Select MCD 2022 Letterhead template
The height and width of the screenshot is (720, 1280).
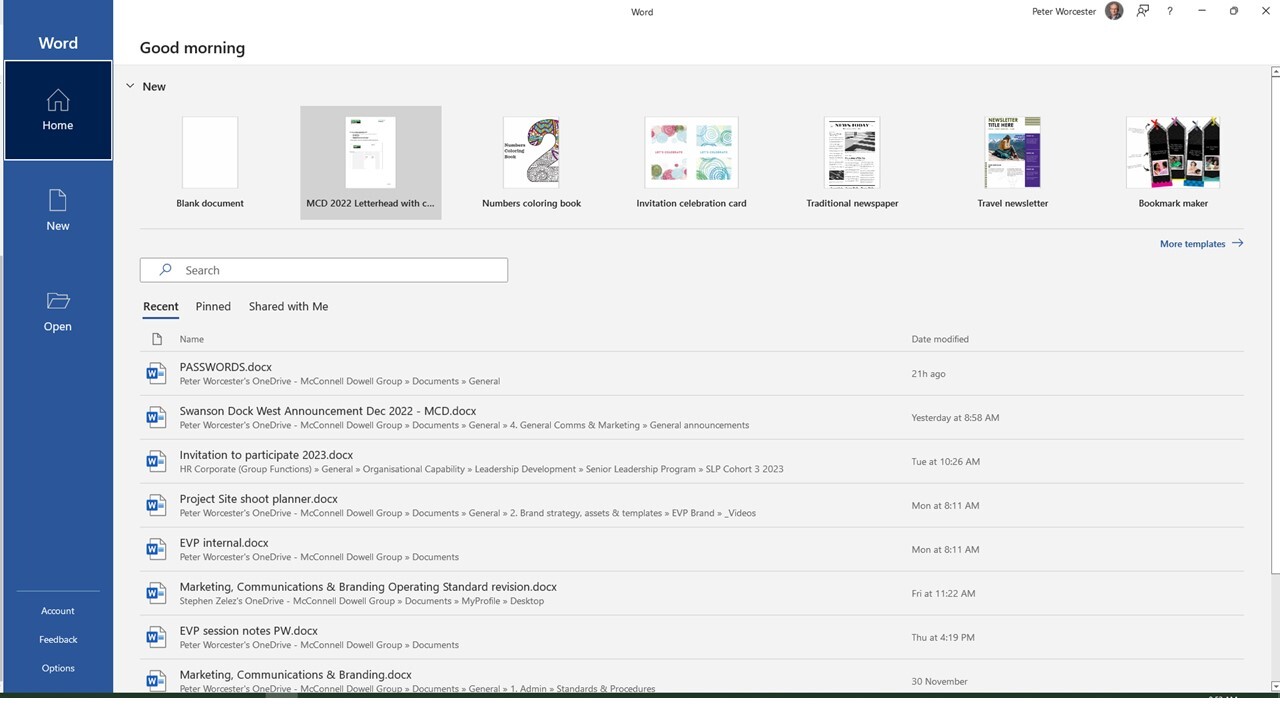(370, 162)
